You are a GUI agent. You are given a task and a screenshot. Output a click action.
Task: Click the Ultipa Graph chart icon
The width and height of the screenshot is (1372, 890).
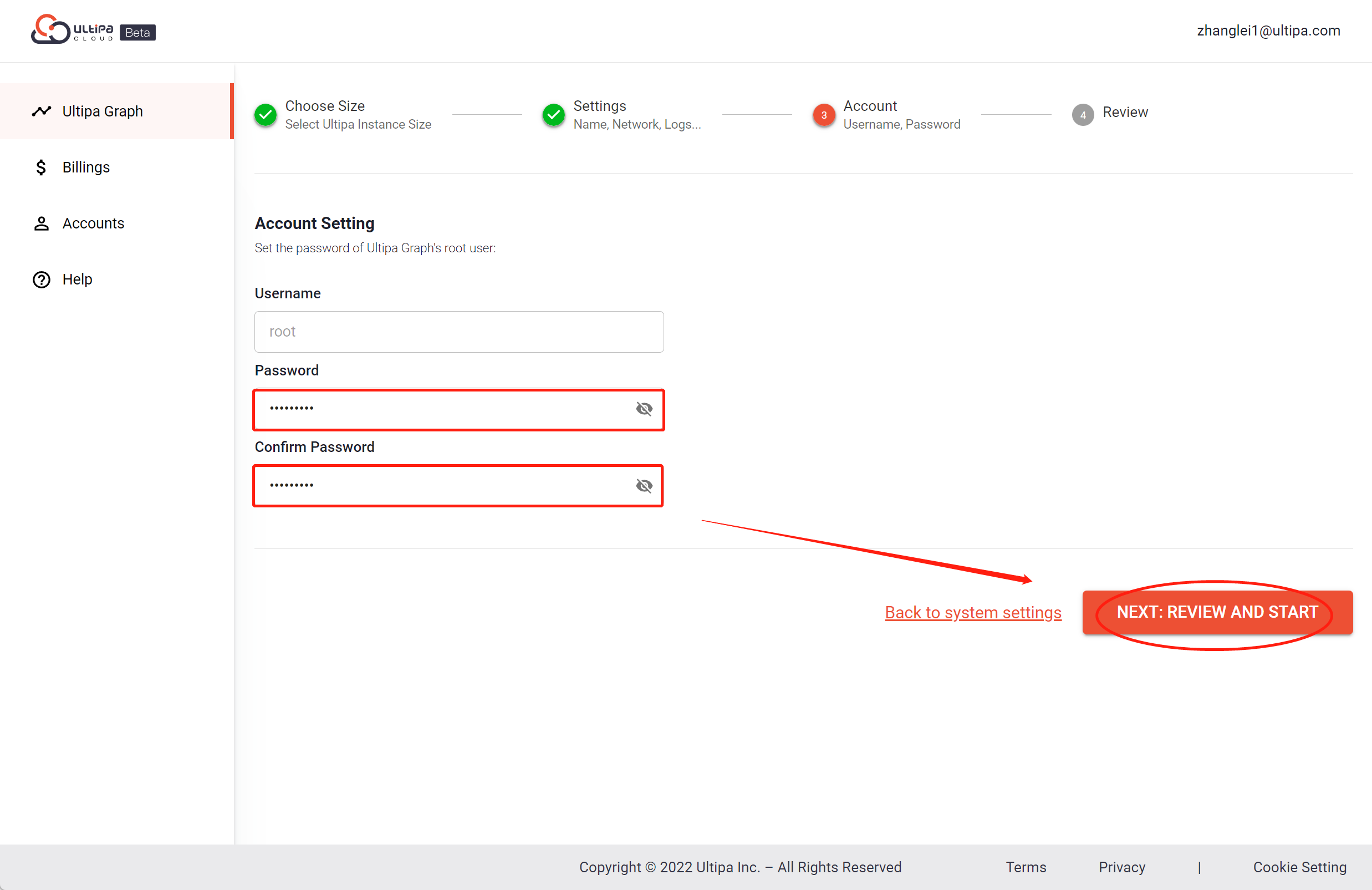point(42,111)
